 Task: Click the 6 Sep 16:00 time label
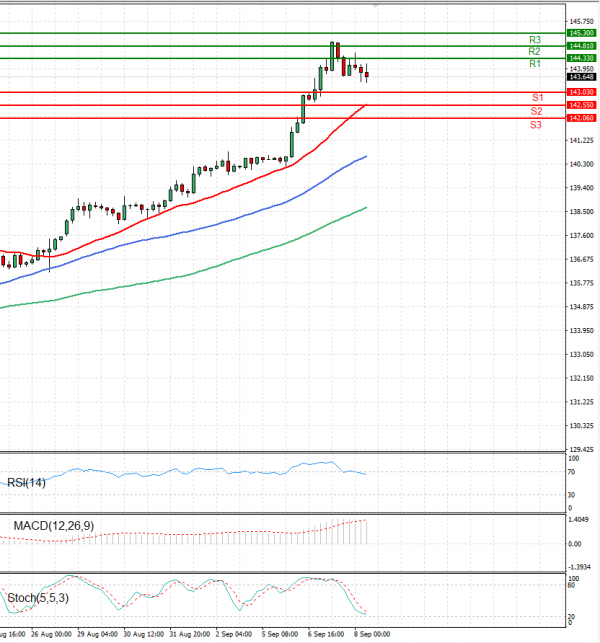tap(326, 634)
